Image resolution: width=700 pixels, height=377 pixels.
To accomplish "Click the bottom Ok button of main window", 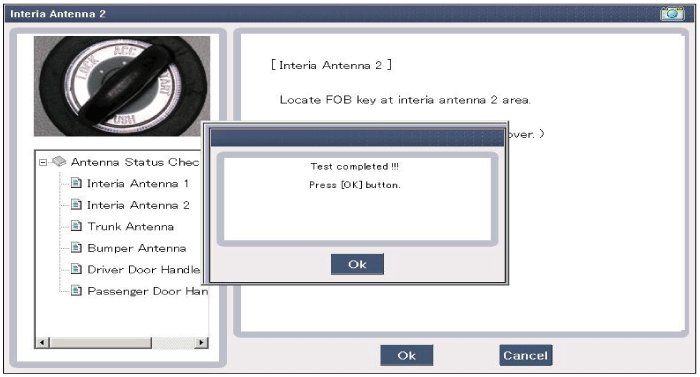I will [407, 356].
